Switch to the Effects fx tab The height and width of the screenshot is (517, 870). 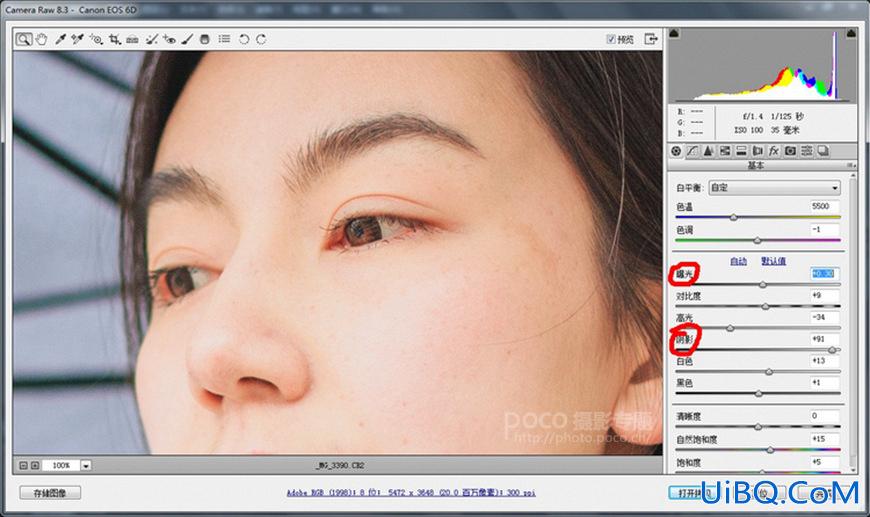(774, 151)
